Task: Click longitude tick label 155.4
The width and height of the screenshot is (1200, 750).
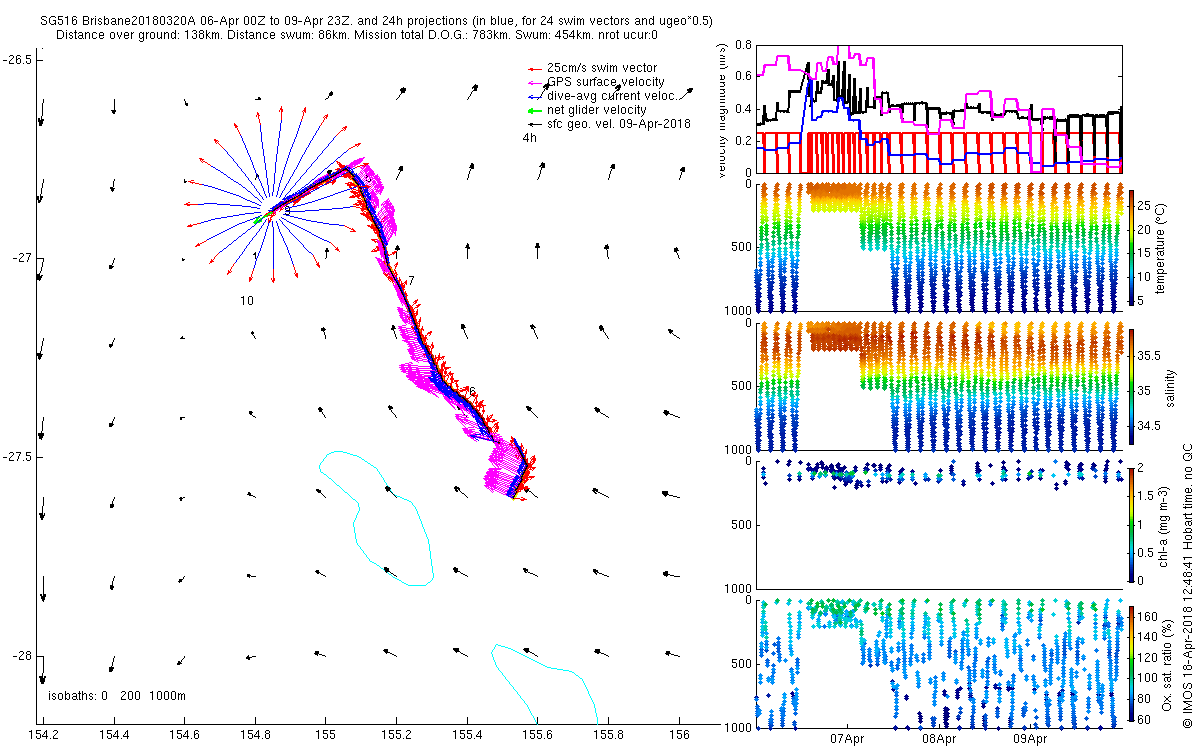Action: pos(468,736)
